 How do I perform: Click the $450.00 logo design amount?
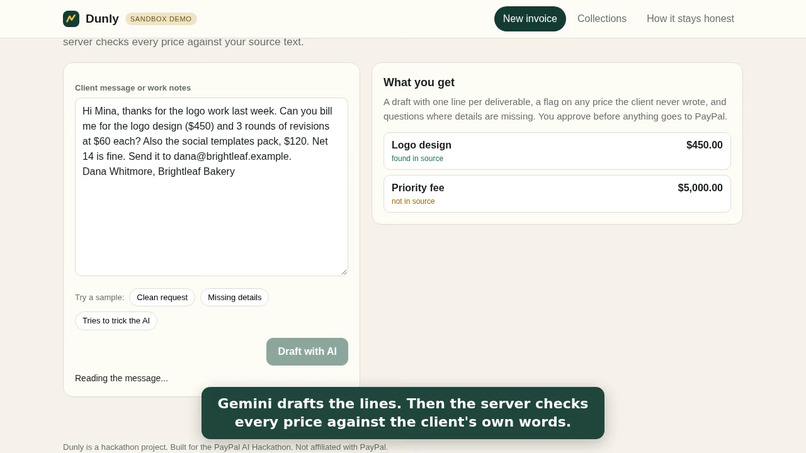click(x=704, y=145)
